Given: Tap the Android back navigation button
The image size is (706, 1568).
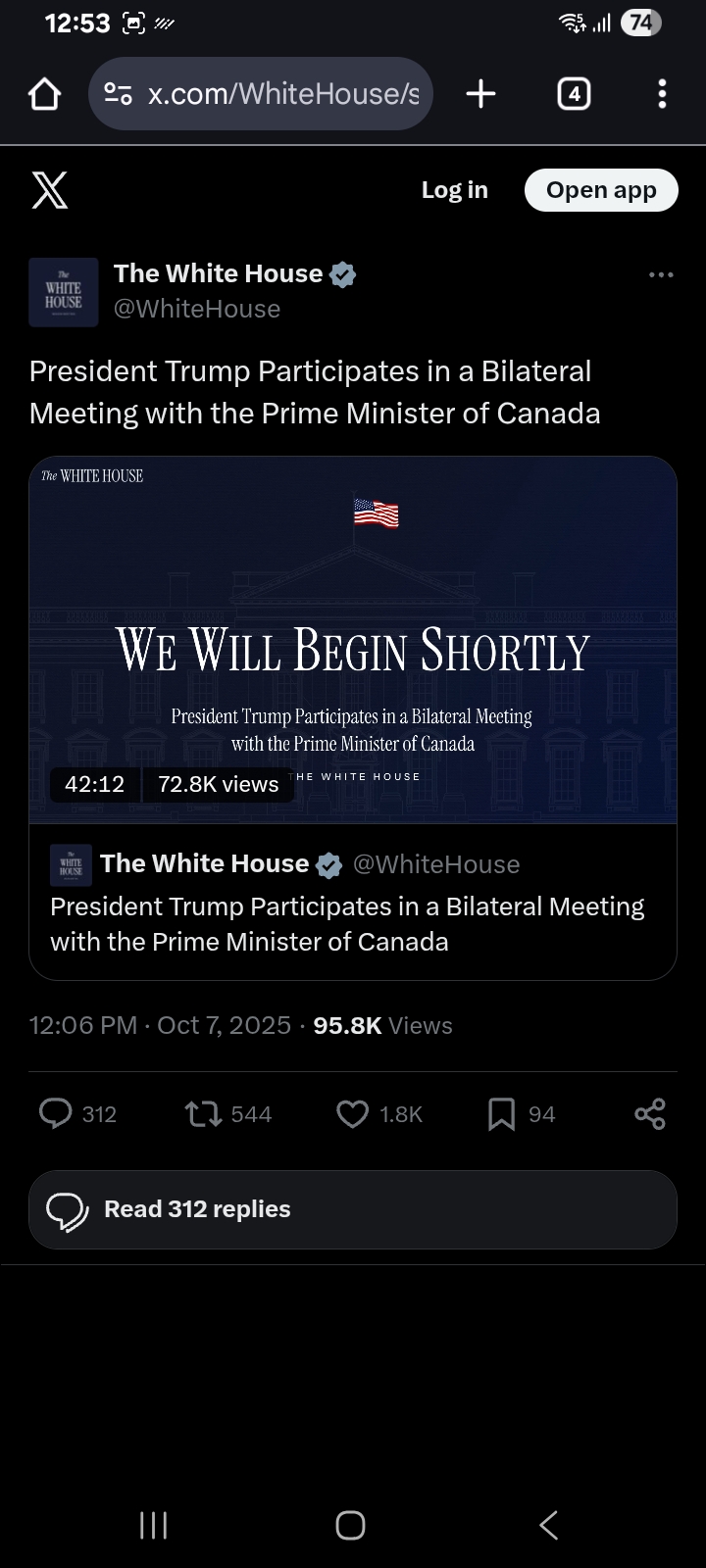Looking at the screenshot, I should tap(549, 1525).
